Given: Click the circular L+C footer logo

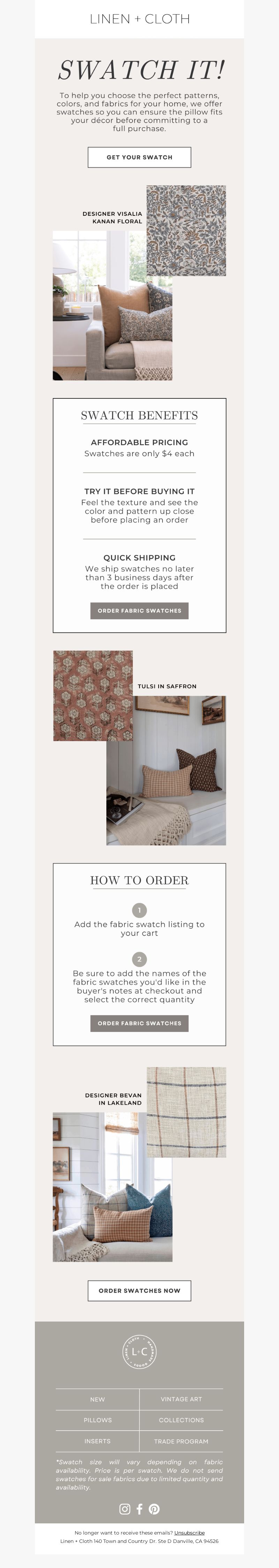Looking at the screenshot, I should pyautogui.click(x=139, y=1352).
